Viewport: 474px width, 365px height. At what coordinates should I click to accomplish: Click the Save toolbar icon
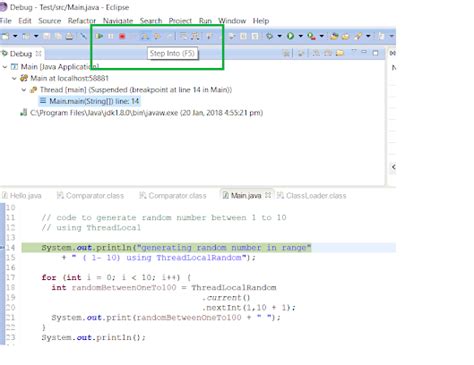pos(47,36)
